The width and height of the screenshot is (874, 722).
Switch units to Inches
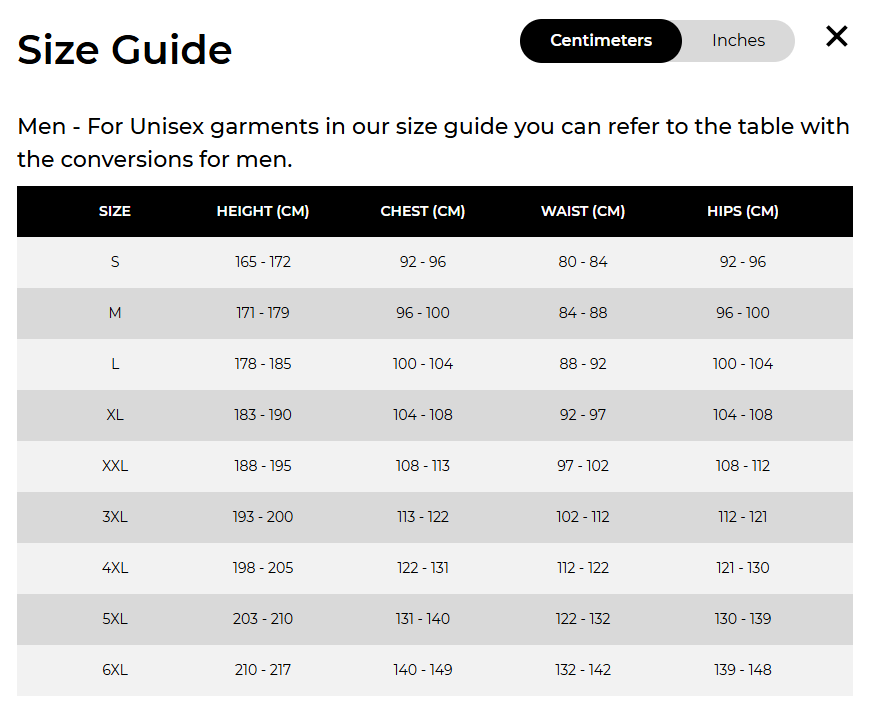tap(738, 41)
